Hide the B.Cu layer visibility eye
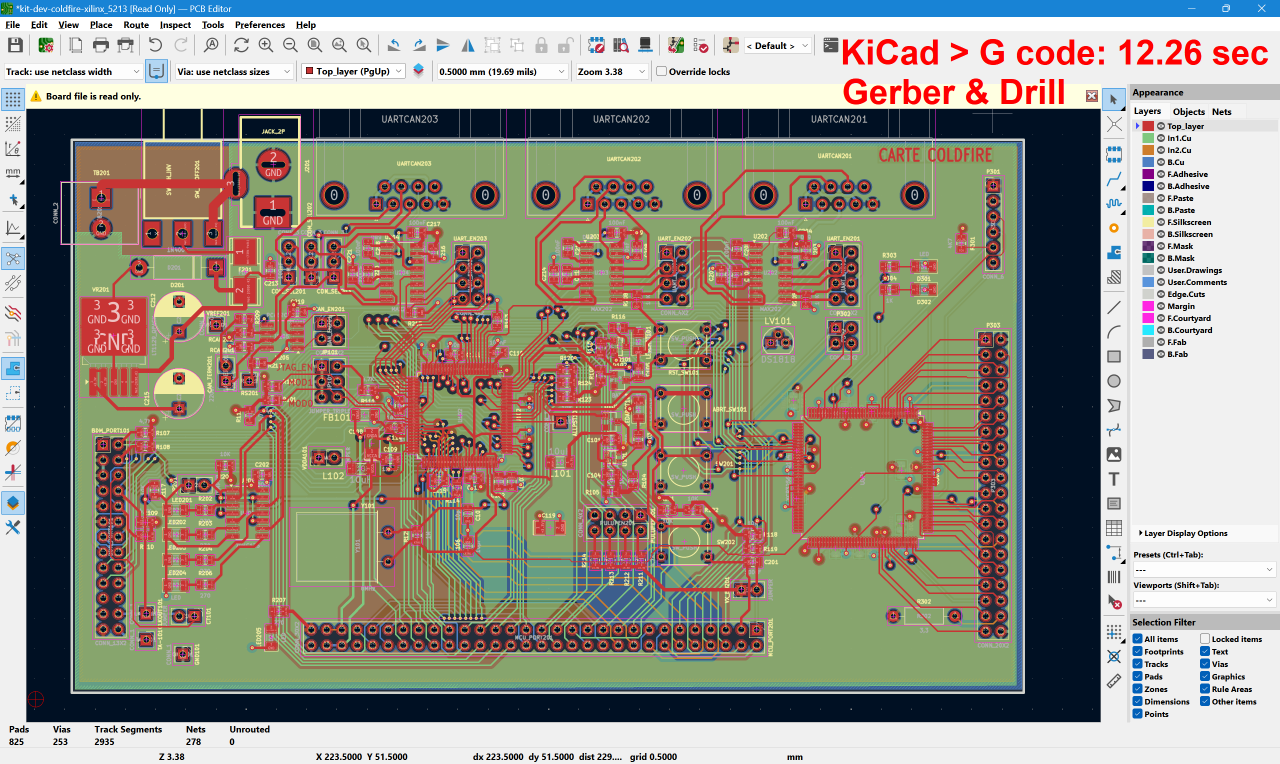The width and height of the screenshot is (1280, 764). pyautogui.click(x=1160, y=162)
